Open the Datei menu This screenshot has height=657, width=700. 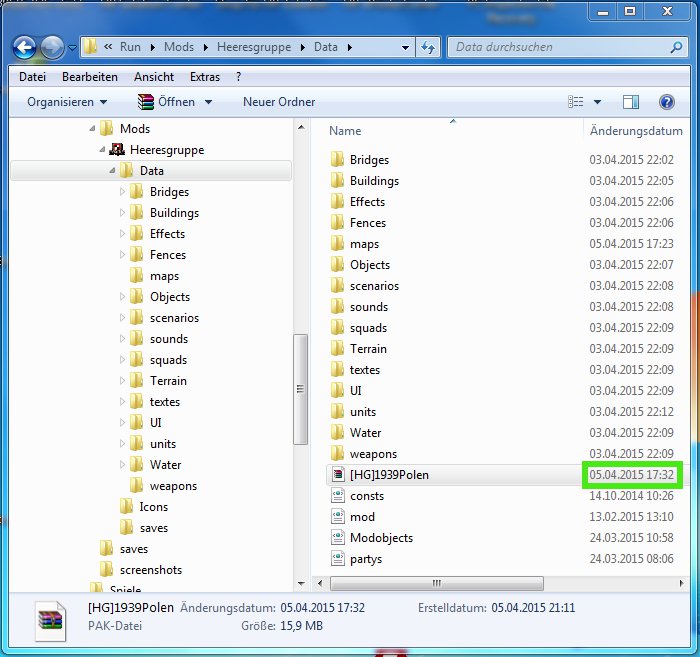(x=32, y=77)
